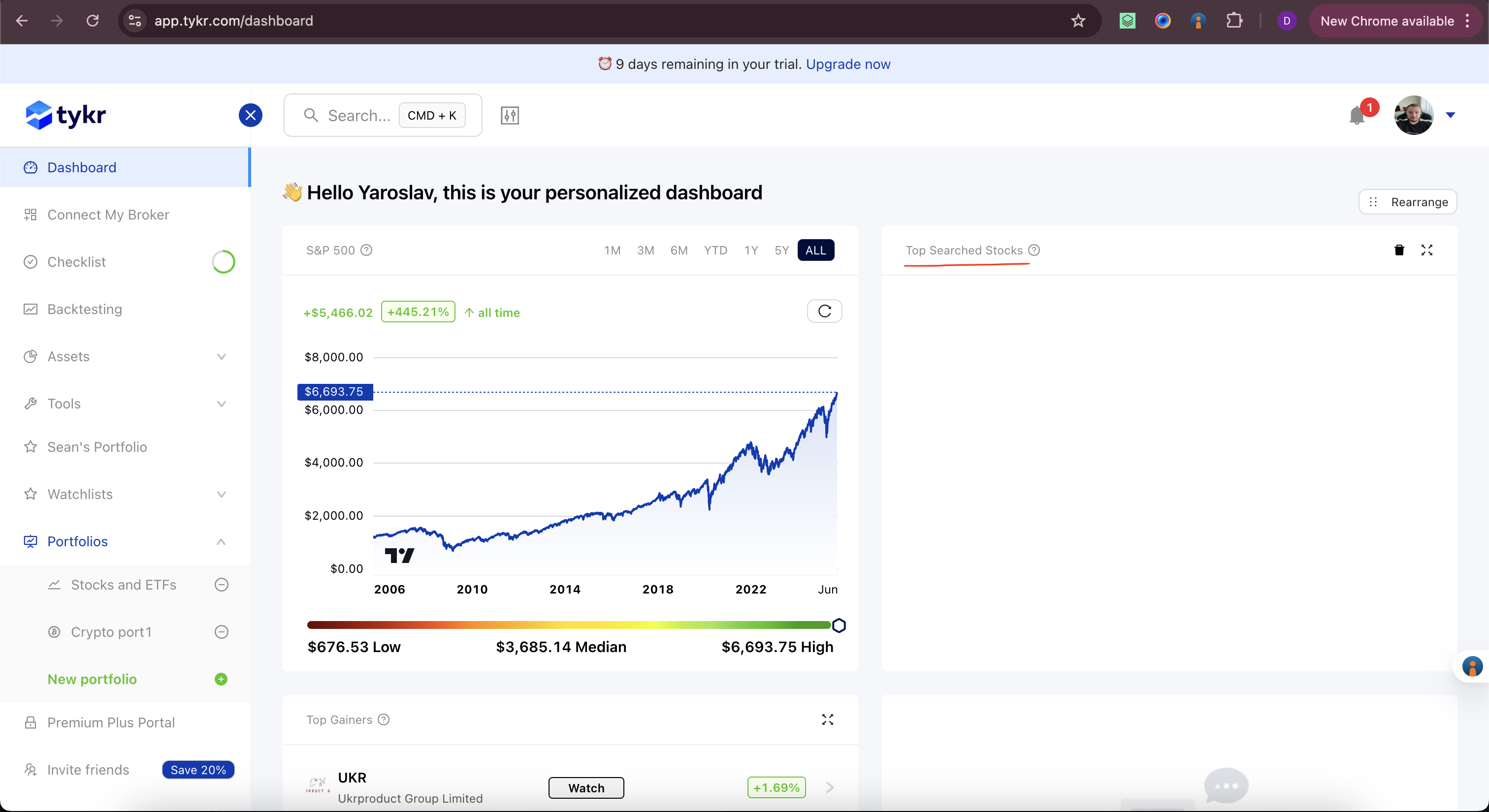Open the Stocks and ETFs portfolio
1489x812 pixels.
(x=123, y=585)
